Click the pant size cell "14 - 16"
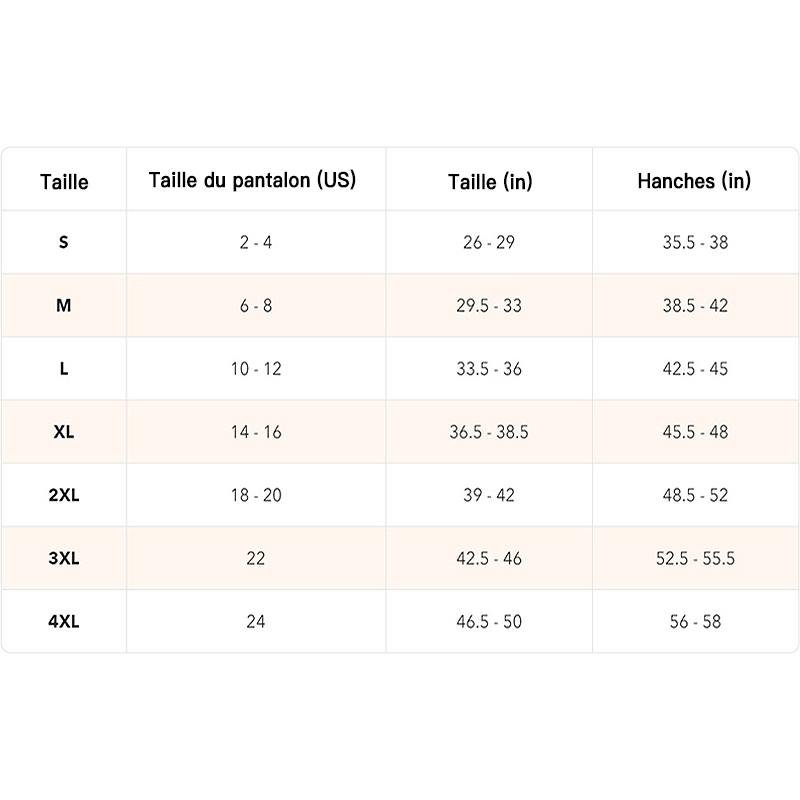 tap(256, 432)
